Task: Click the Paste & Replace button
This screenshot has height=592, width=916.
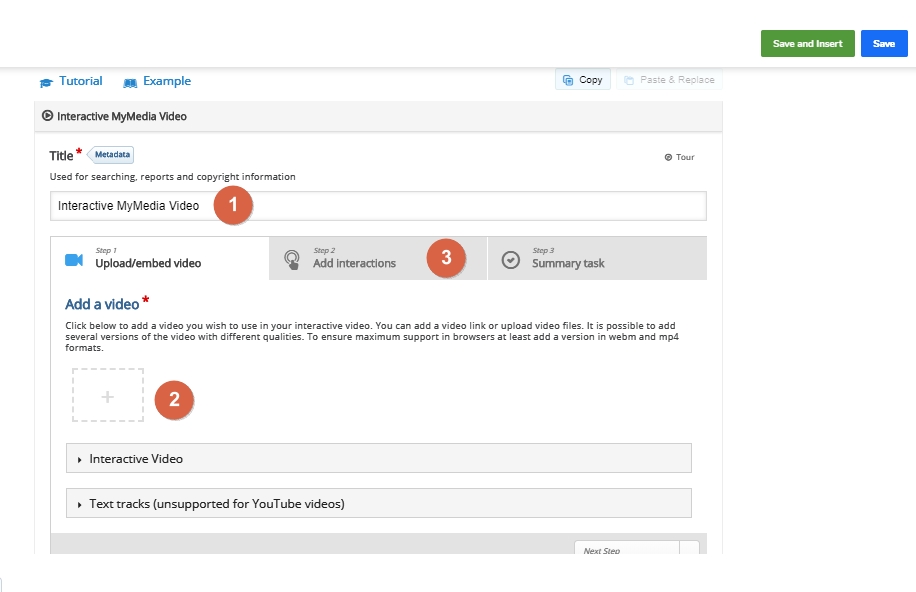Action: 669,80
